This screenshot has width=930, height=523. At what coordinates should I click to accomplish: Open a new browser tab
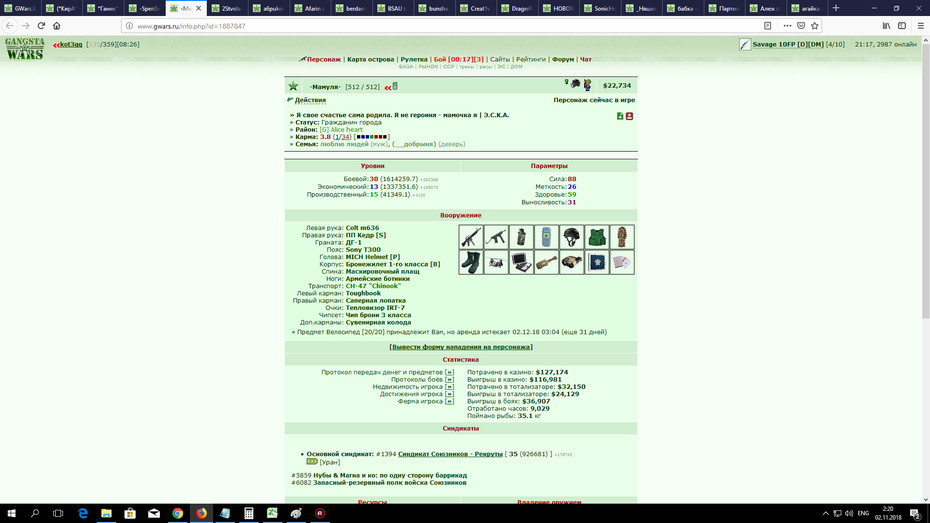click(x=836, y=8)
